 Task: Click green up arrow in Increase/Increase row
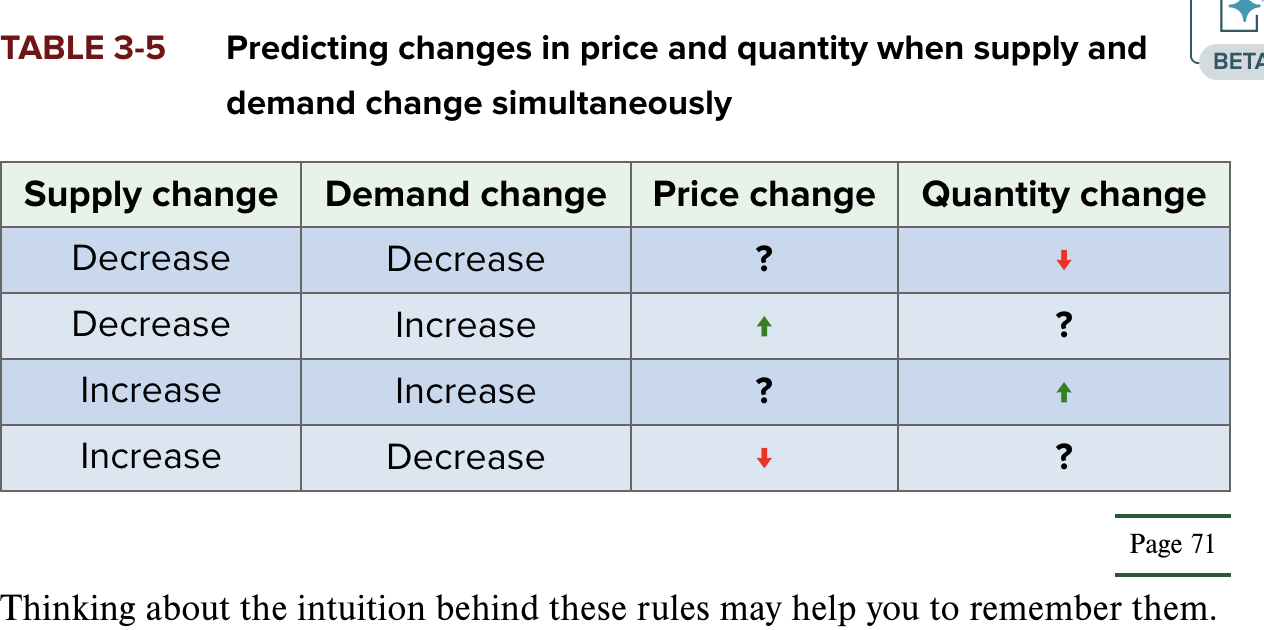click(x=1064, y=392)
